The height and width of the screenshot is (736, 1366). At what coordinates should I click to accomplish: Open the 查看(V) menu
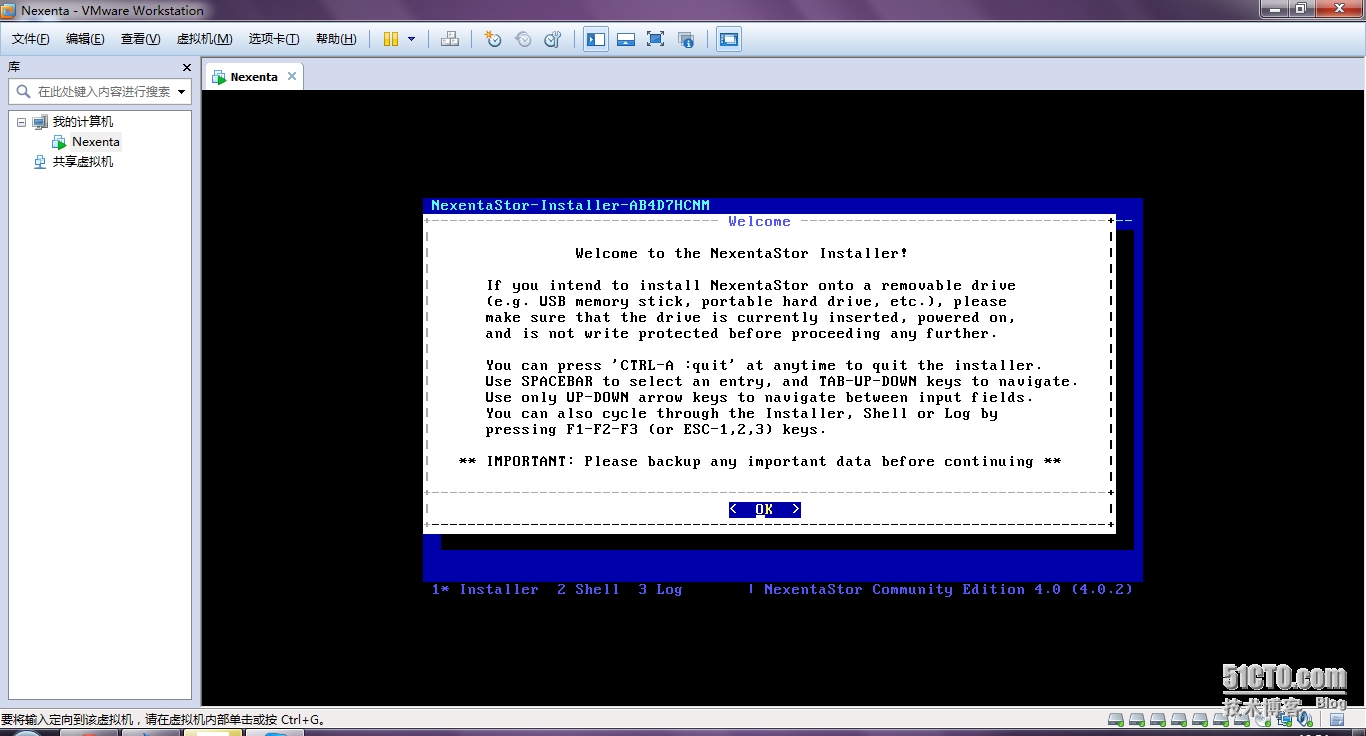click(140, 39)
